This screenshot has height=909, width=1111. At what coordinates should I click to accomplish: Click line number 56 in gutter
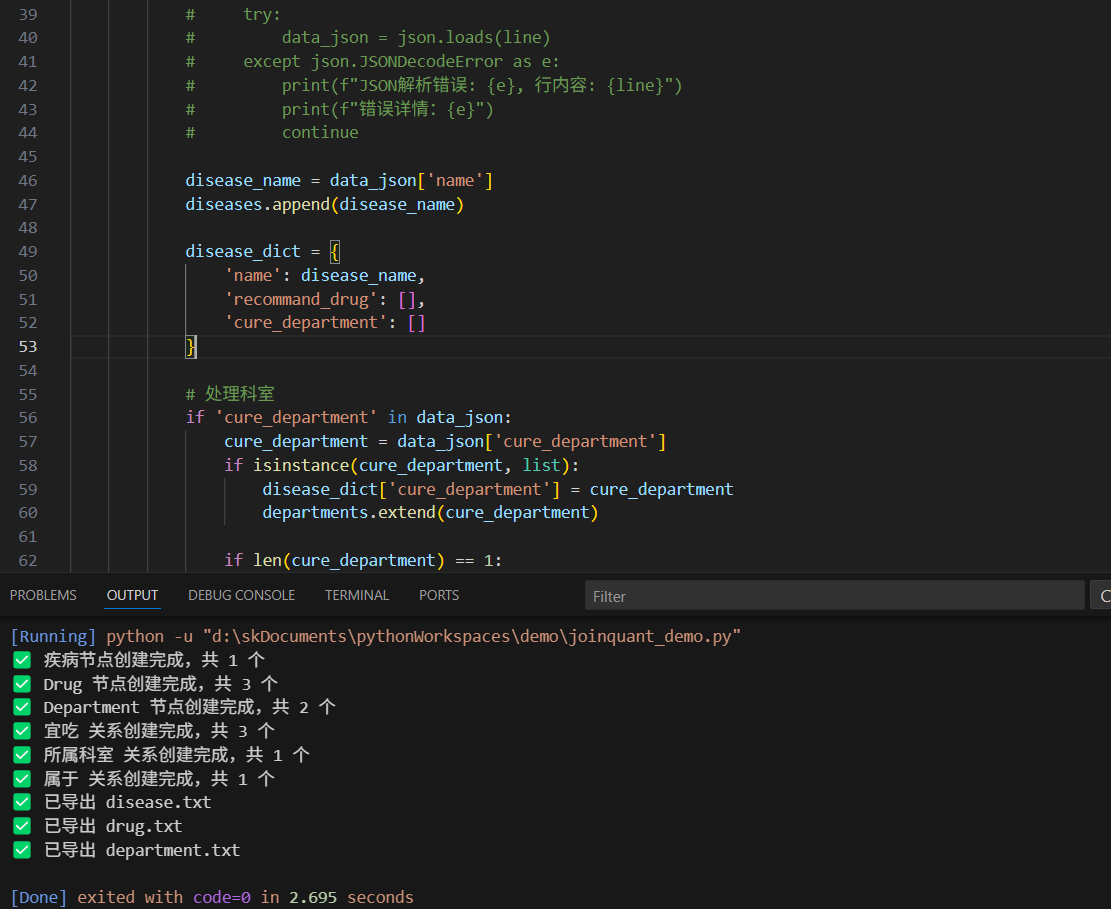pos(28,417)
